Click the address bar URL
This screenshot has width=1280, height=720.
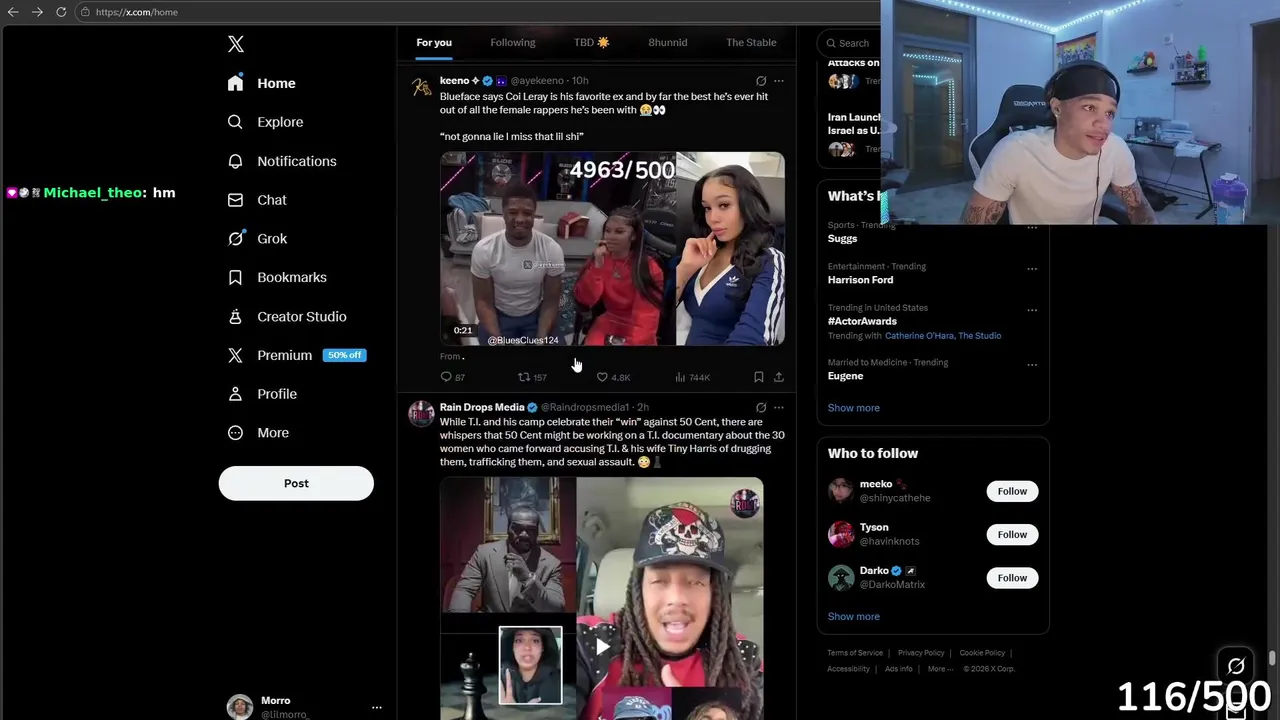click(x=136, y=12)
